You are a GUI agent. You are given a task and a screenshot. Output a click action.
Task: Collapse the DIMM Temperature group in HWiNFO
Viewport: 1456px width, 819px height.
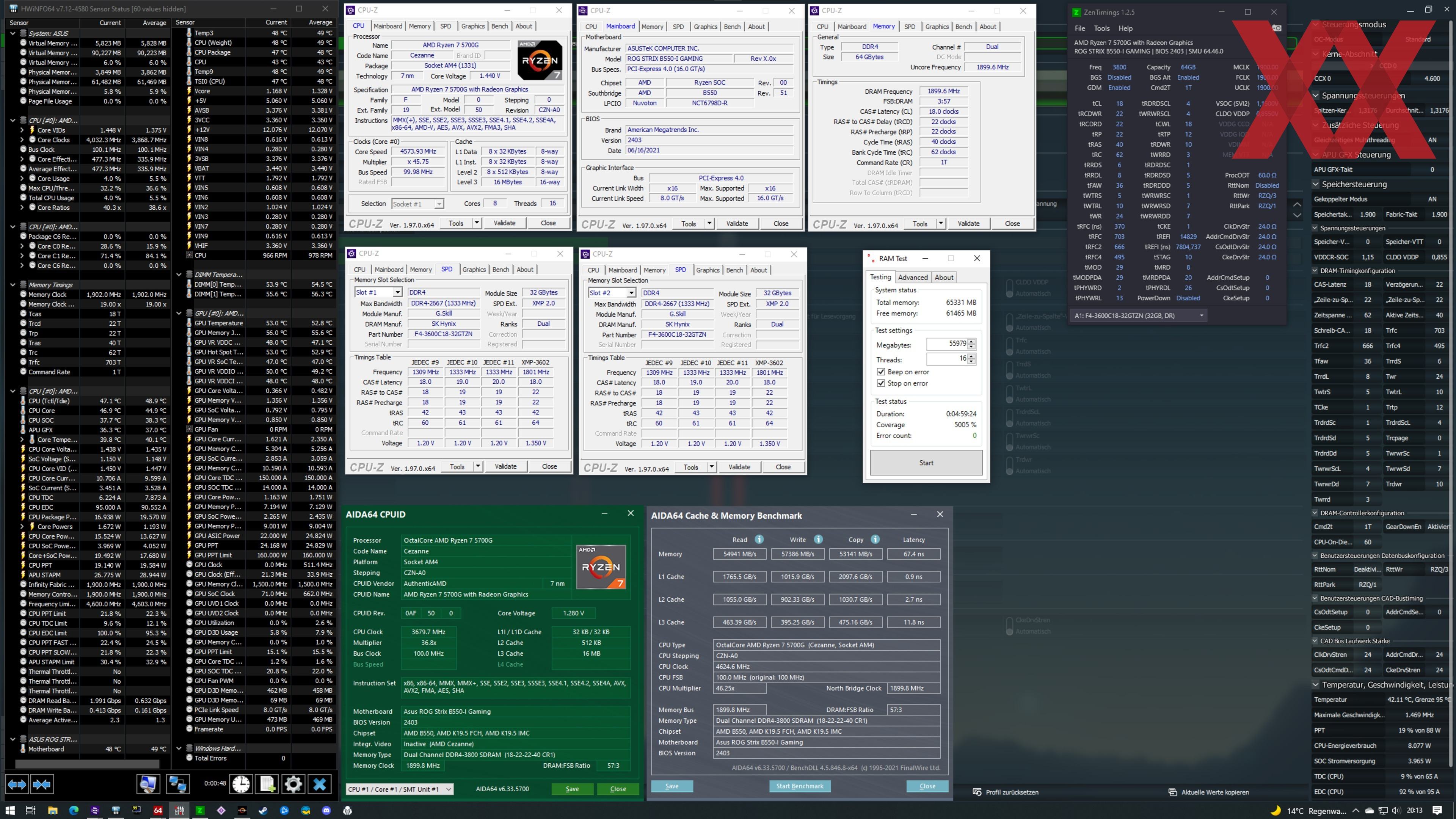pos(179,275)
